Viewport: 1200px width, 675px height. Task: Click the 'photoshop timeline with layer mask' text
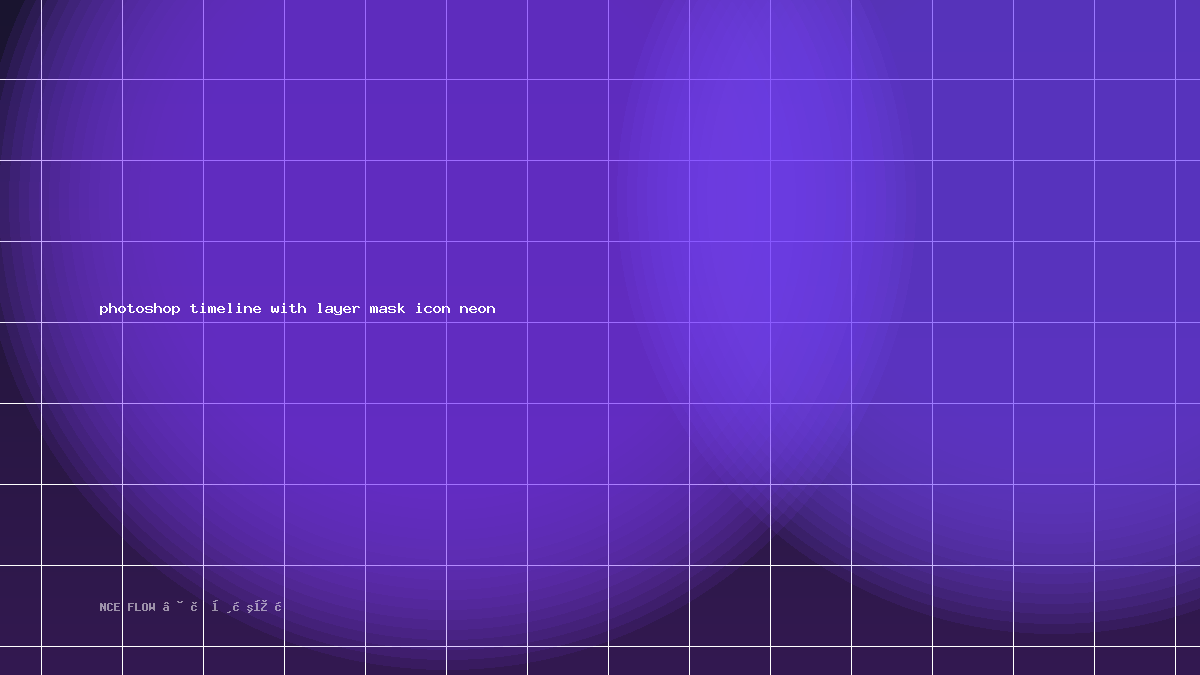coord(252,309)
